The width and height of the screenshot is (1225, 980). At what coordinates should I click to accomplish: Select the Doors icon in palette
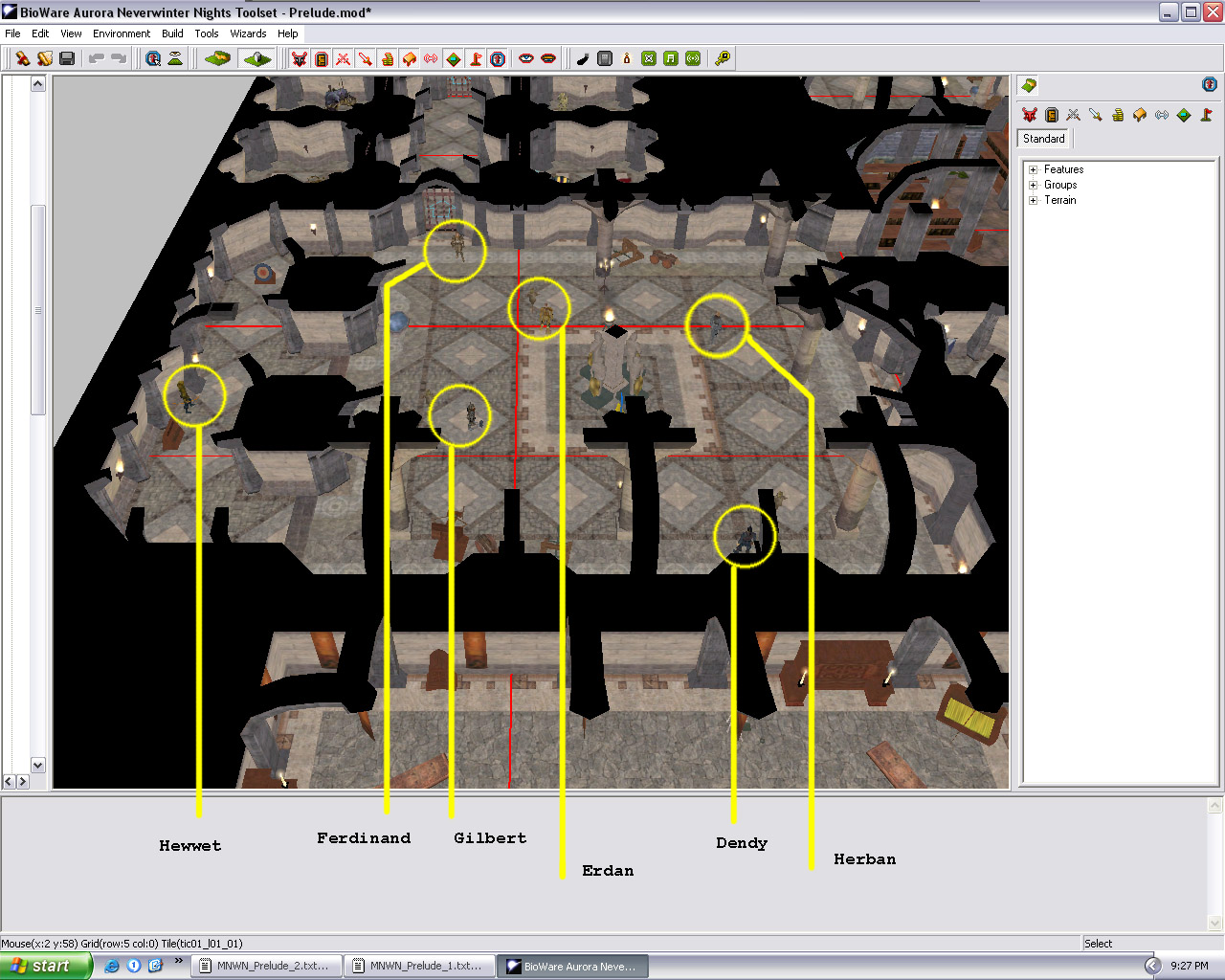1052,115
